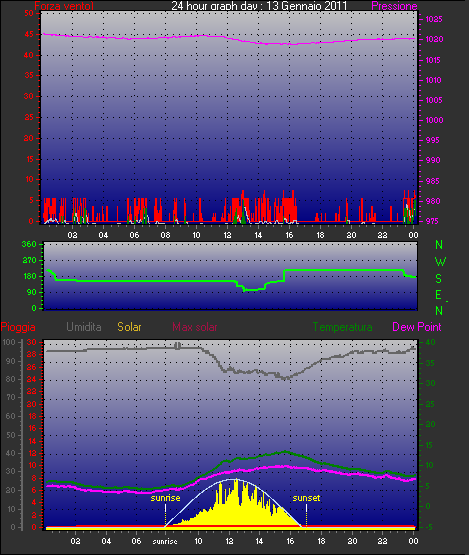This screenshot has width=469, height=555.
Task: Click the sunset marker in solar chart
Action: pos(306,498)
